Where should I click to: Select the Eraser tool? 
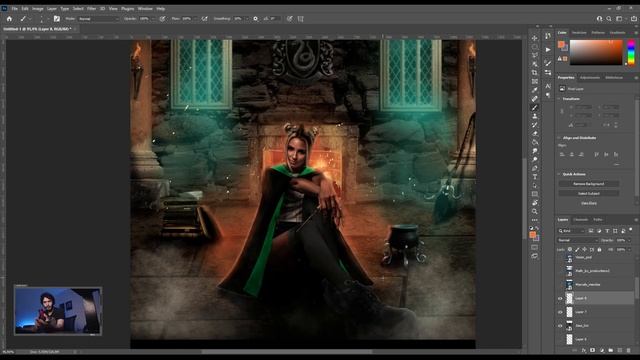(x=534, y=133)
